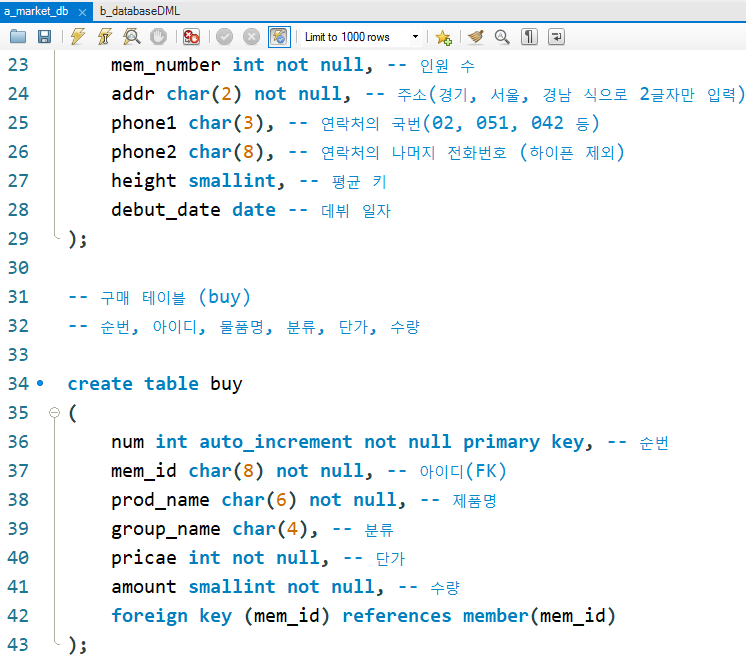Image resolution: width=746 pixels, height=666 pixels.
Task: Click on 'debut_date' column name
Action: (166, 210)
